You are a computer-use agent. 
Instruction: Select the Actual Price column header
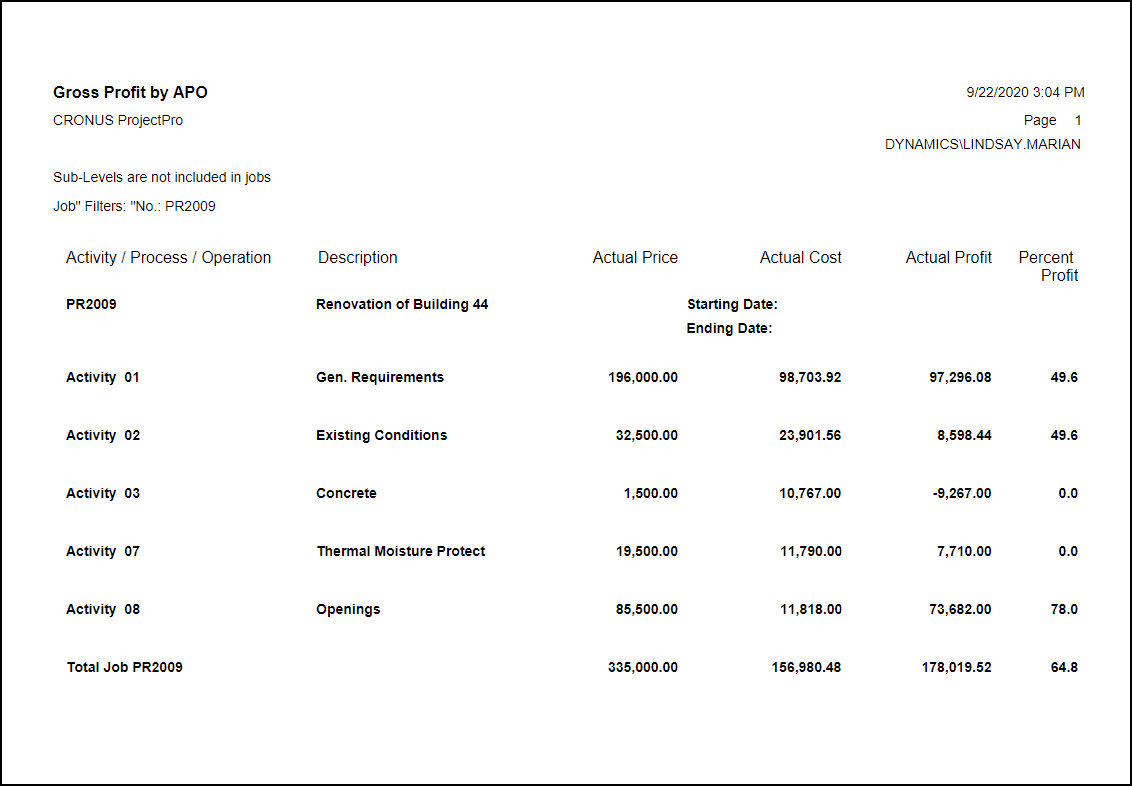tap(635, 258)
